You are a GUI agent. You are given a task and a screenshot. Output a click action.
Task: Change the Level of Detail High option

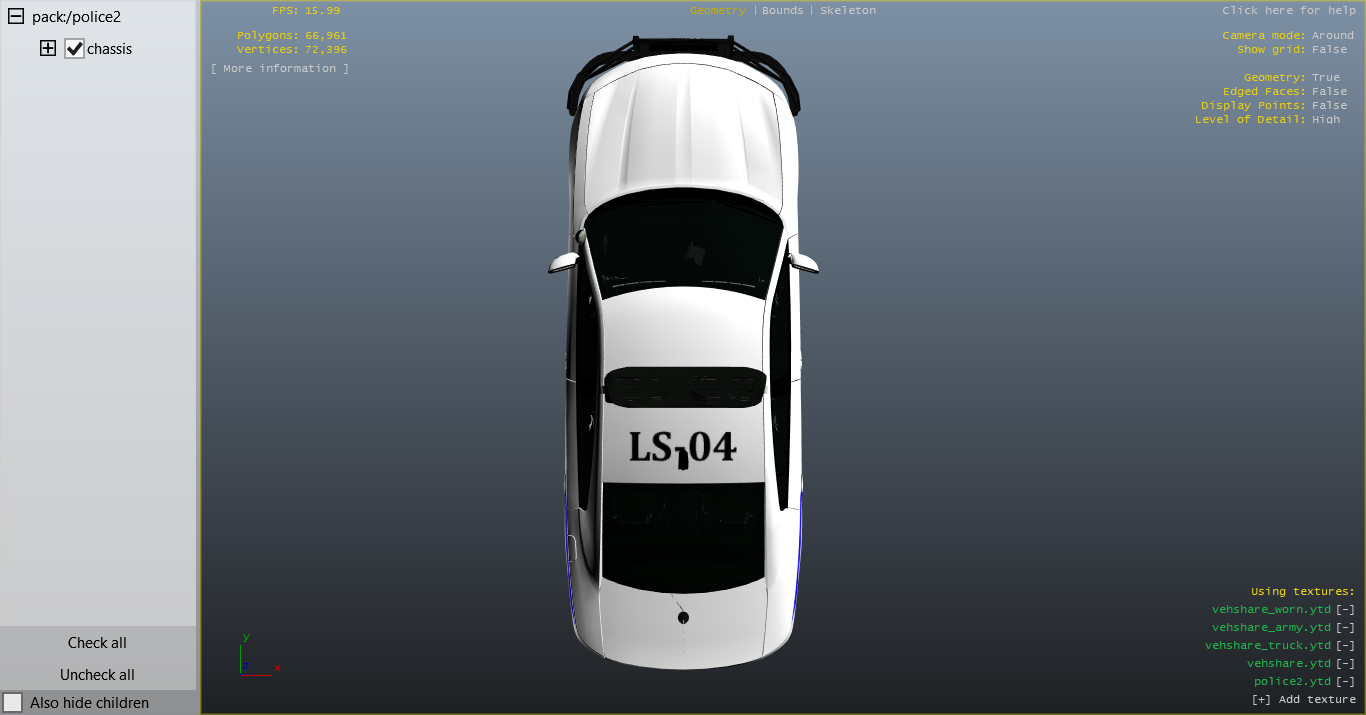[1326, 119]
